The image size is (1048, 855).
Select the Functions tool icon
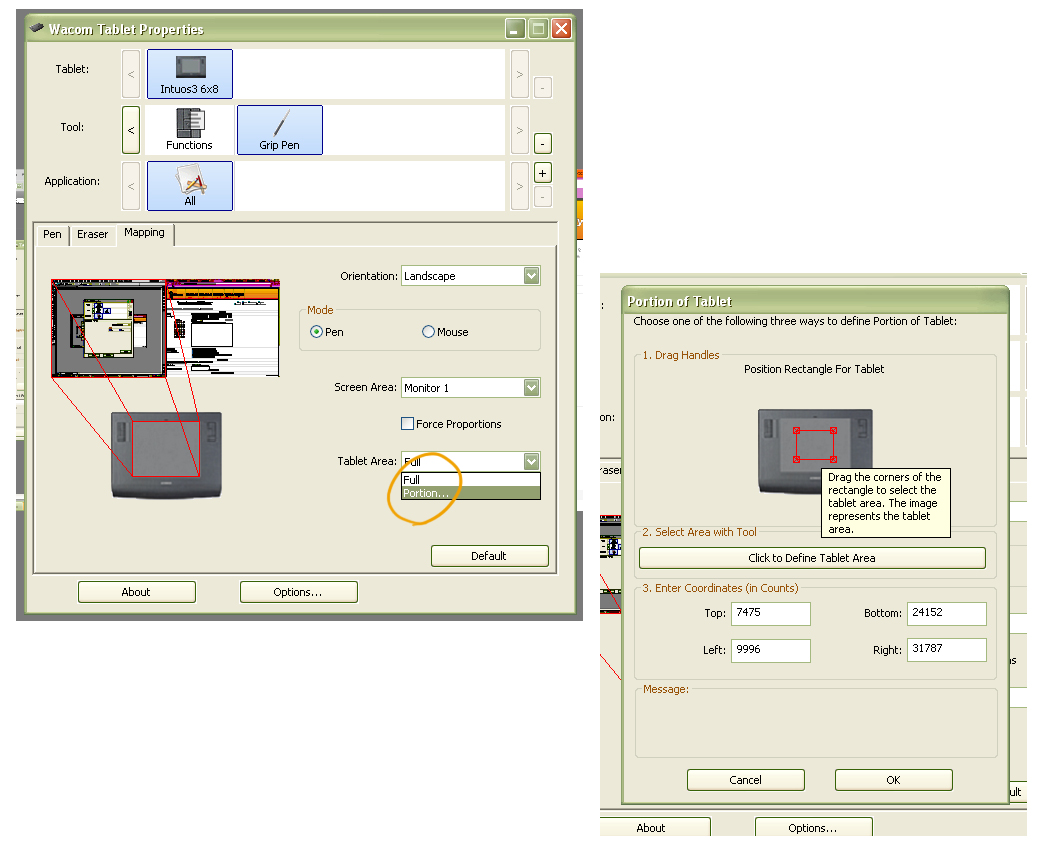coord(189,130)
